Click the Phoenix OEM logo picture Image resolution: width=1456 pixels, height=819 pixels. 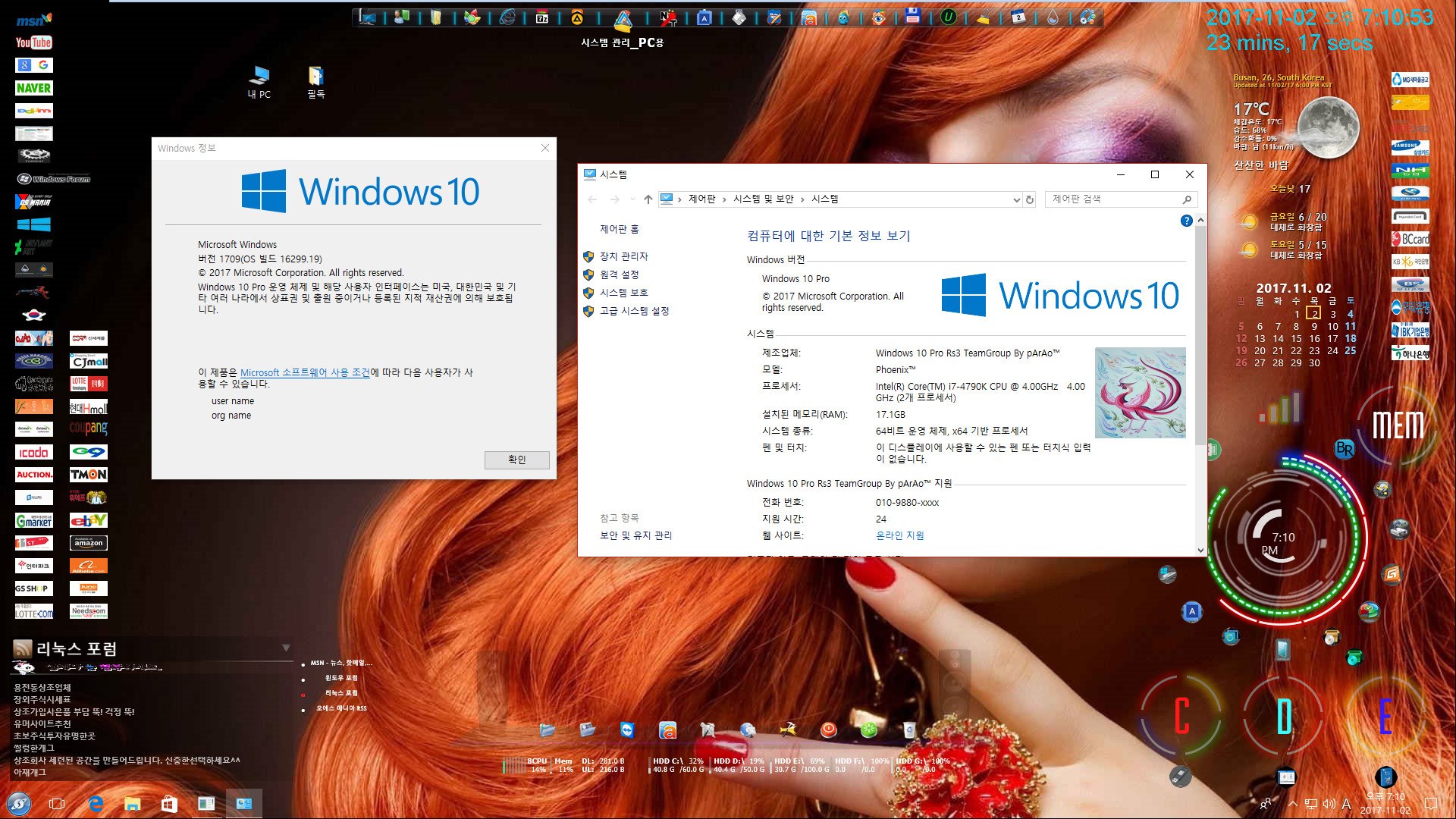click(x=1140, y=393)
